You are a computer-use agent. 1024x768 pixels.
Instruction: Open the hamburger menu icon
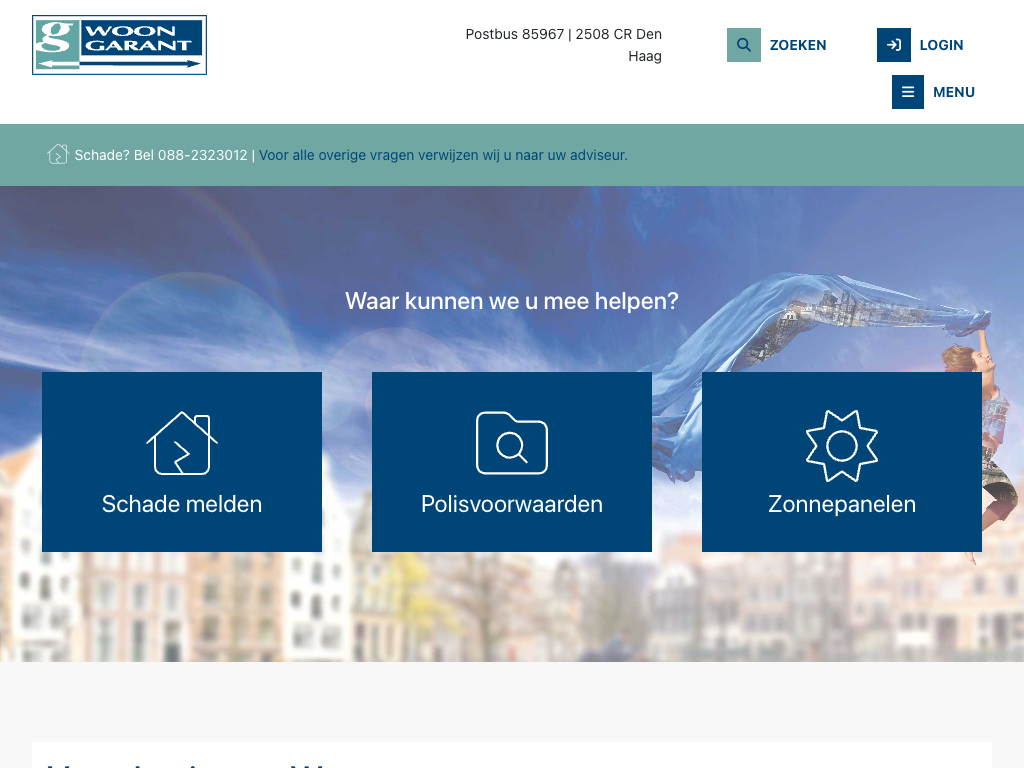(x=907, y=92)
